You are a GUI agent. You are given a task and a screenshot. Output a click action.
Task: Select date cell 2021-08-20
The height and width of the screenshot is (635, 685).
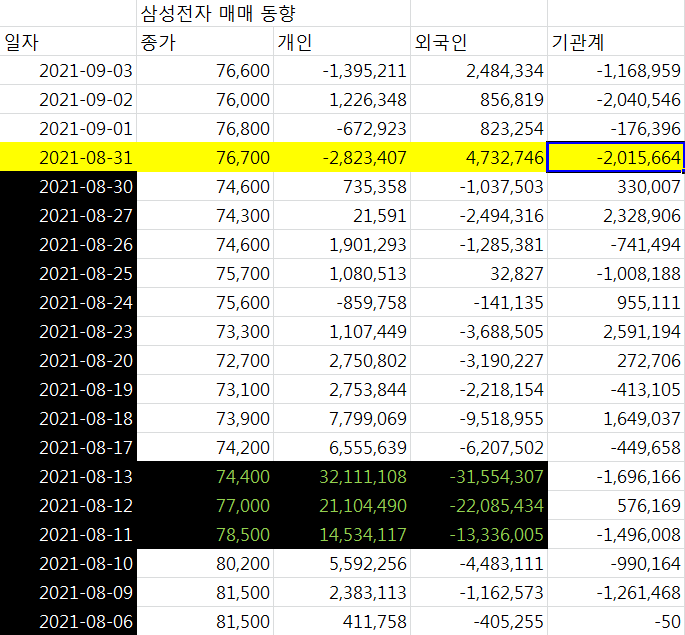pyautogui.click(x=68, y=360)
